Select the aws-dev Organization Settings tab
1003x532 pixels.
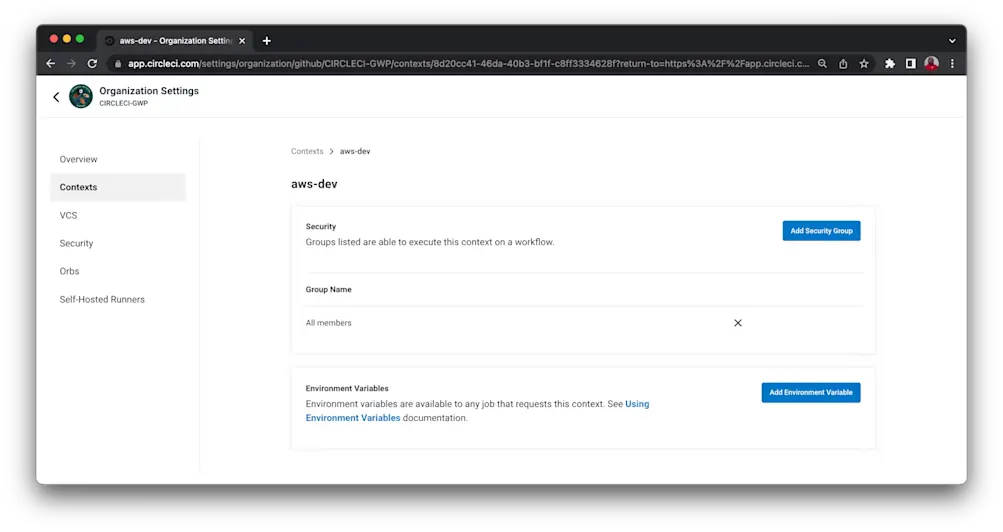click(x=174, y=41)
